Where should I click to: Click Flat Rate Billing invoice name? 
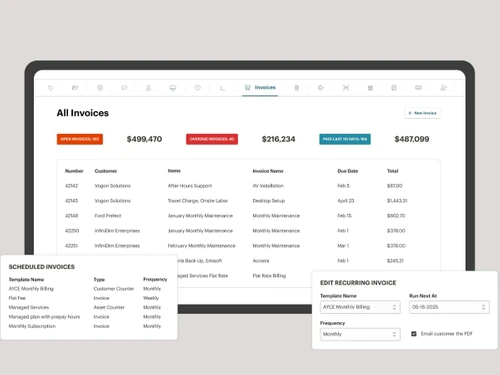click(269, 276)
